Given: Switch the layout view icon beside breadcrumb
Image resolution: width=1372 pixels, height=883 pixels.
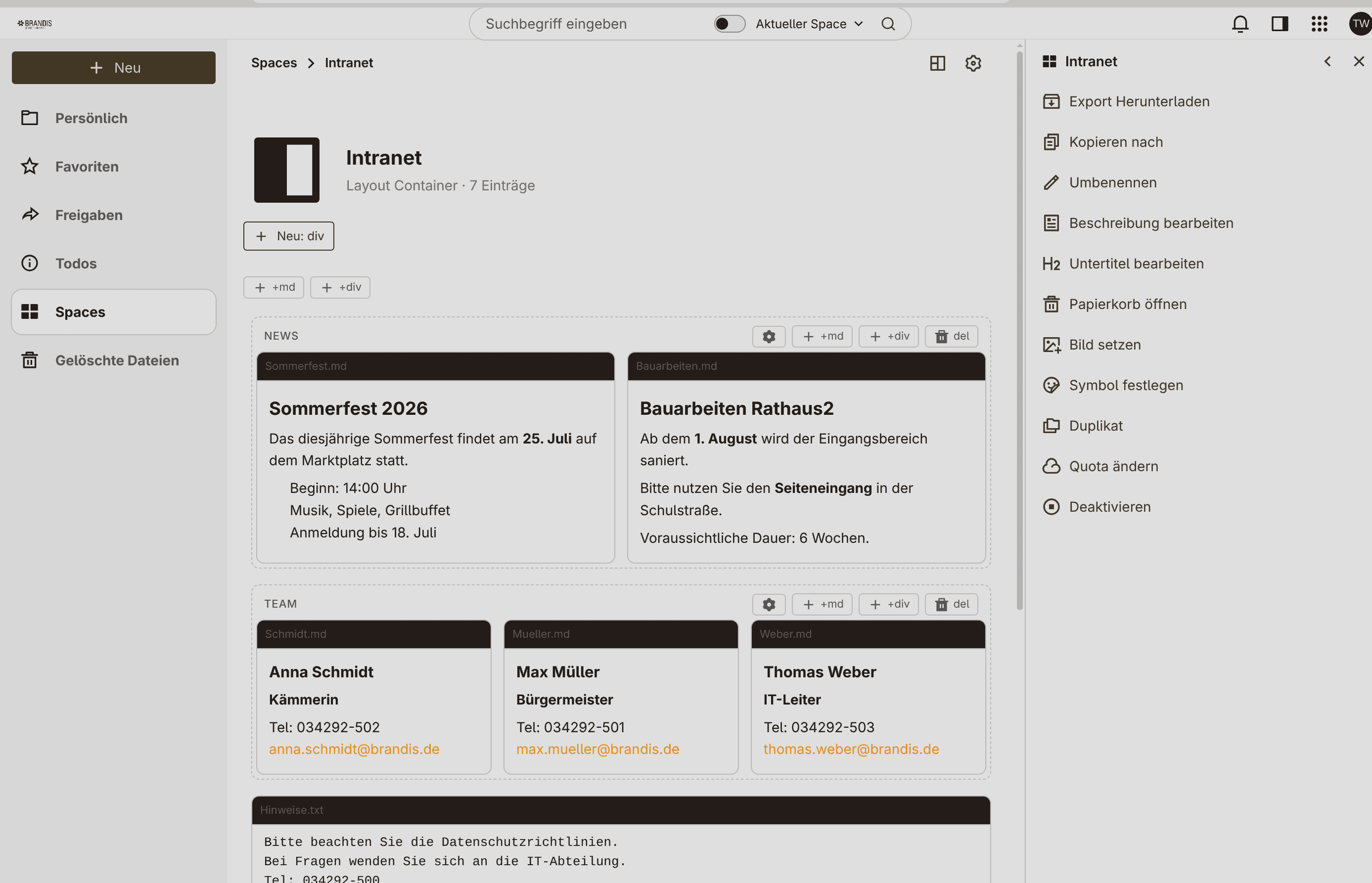Looking at the screenshot, I should point(937,63).
